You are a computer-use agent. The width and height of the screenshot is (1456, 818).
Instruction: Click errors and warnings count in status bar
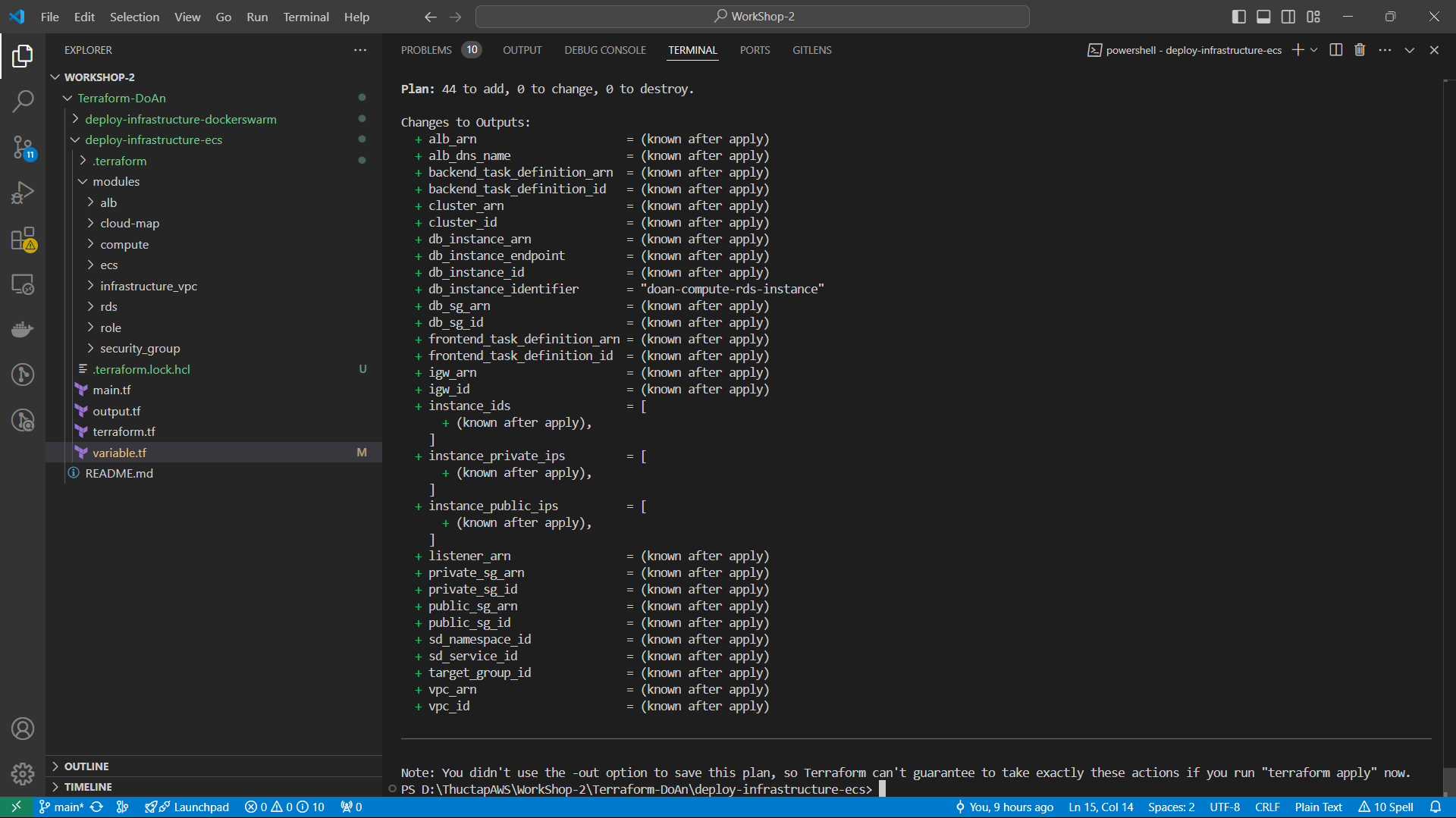284,807
